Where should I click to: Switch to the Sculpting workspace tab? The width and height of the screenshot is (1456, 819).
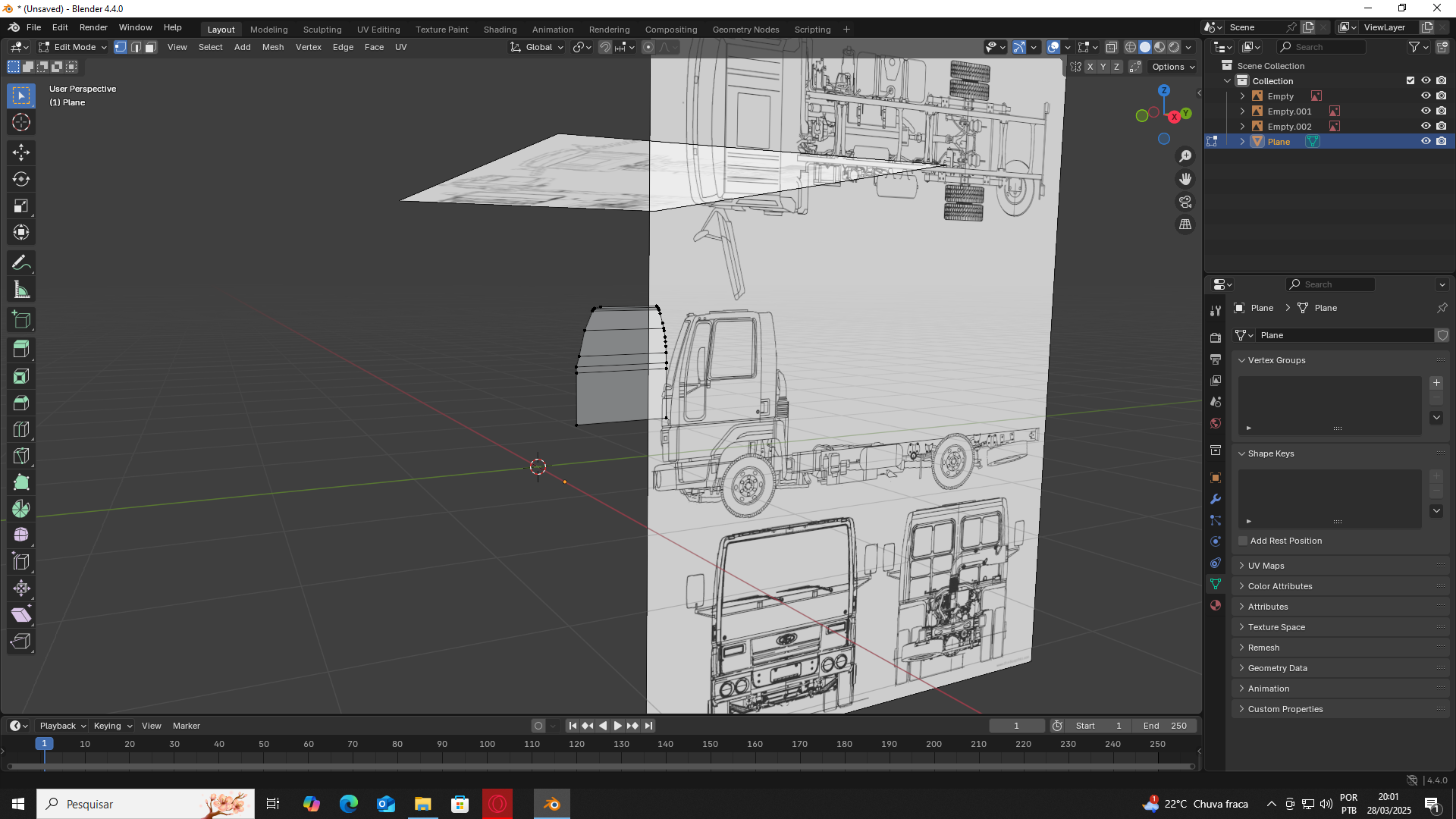[x=322, y=30]
